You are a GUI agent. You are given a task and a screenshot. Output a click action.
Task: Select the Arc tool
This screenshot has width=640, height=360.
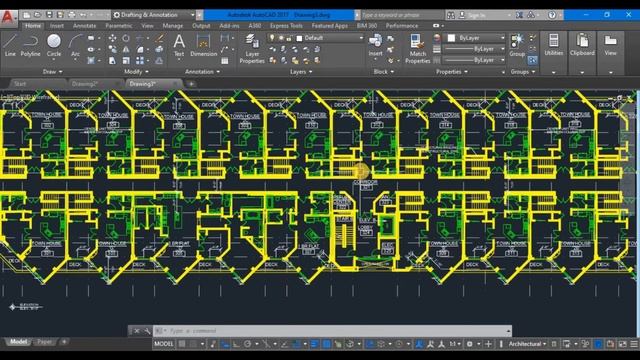75,45
